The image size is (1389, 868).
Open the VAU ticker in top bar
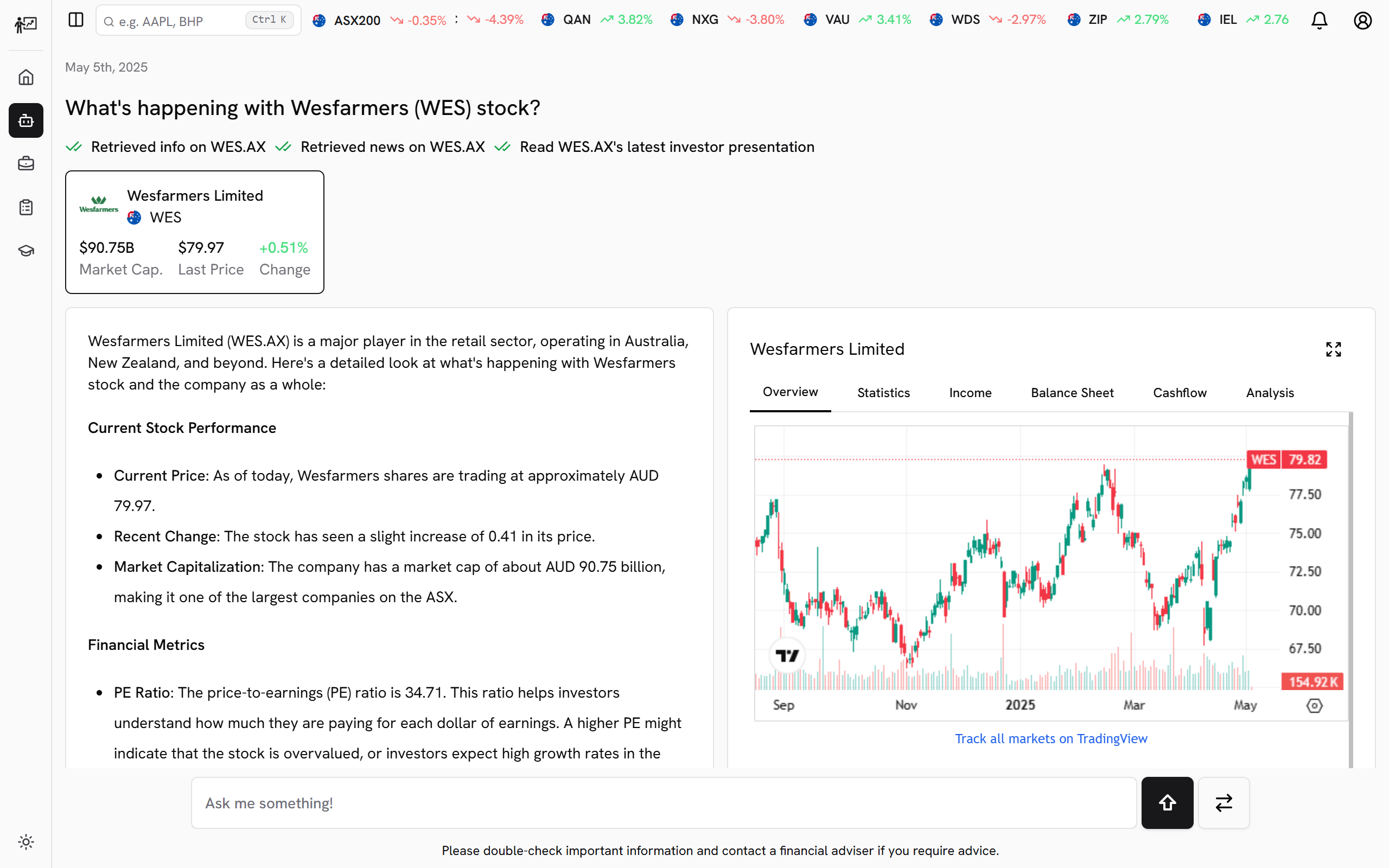[857, 20]
